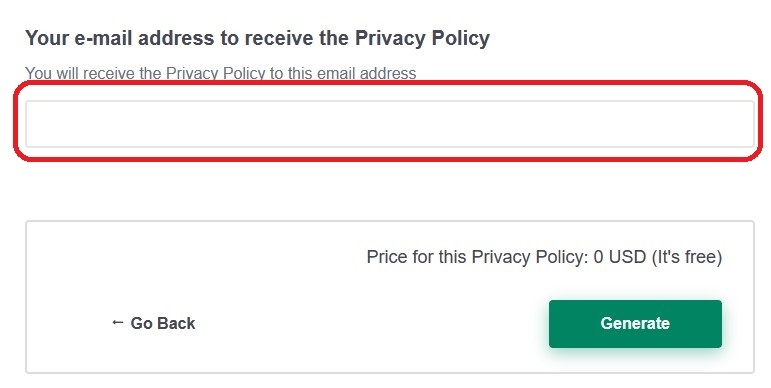Viewport: 771px width, 388px height.
Task: Click the 'Price for this Privacy Policy' text
Action: pos(544,257)
